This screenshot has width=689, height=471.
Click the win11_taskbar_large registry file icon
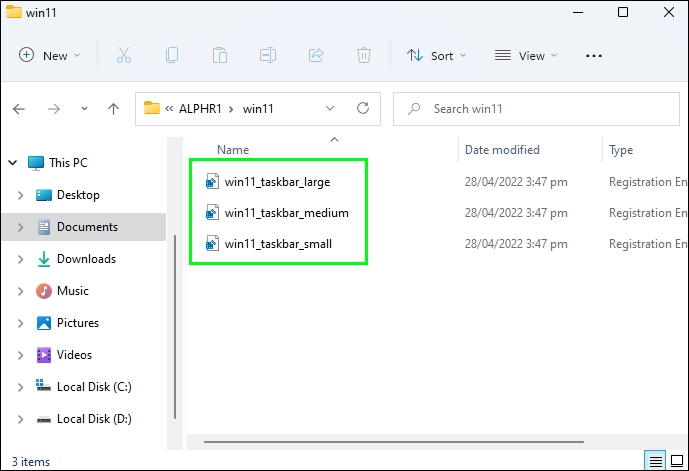tap(212, 181)
